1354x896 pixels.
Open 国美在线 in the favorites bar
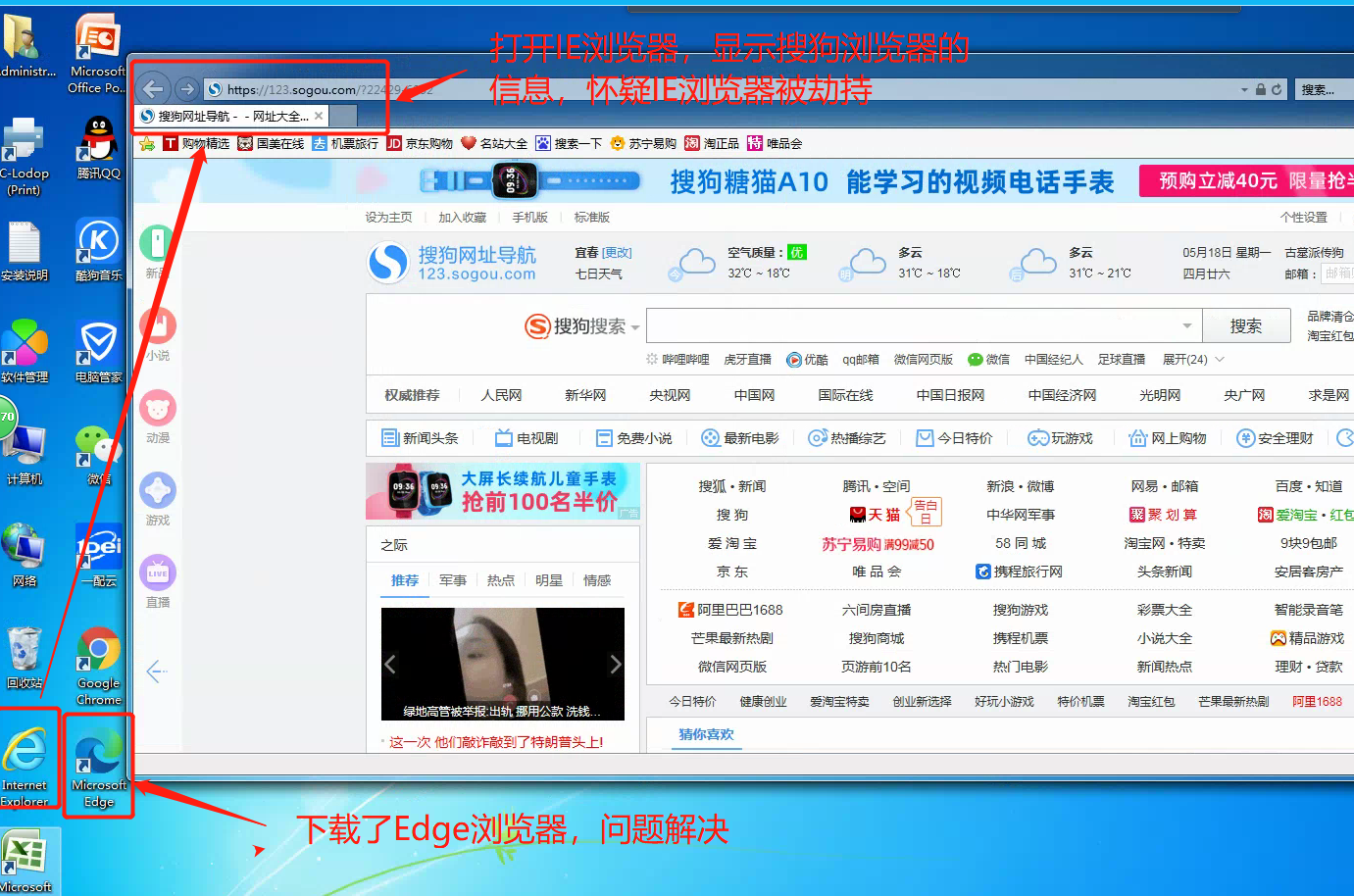tap(271, 144)
